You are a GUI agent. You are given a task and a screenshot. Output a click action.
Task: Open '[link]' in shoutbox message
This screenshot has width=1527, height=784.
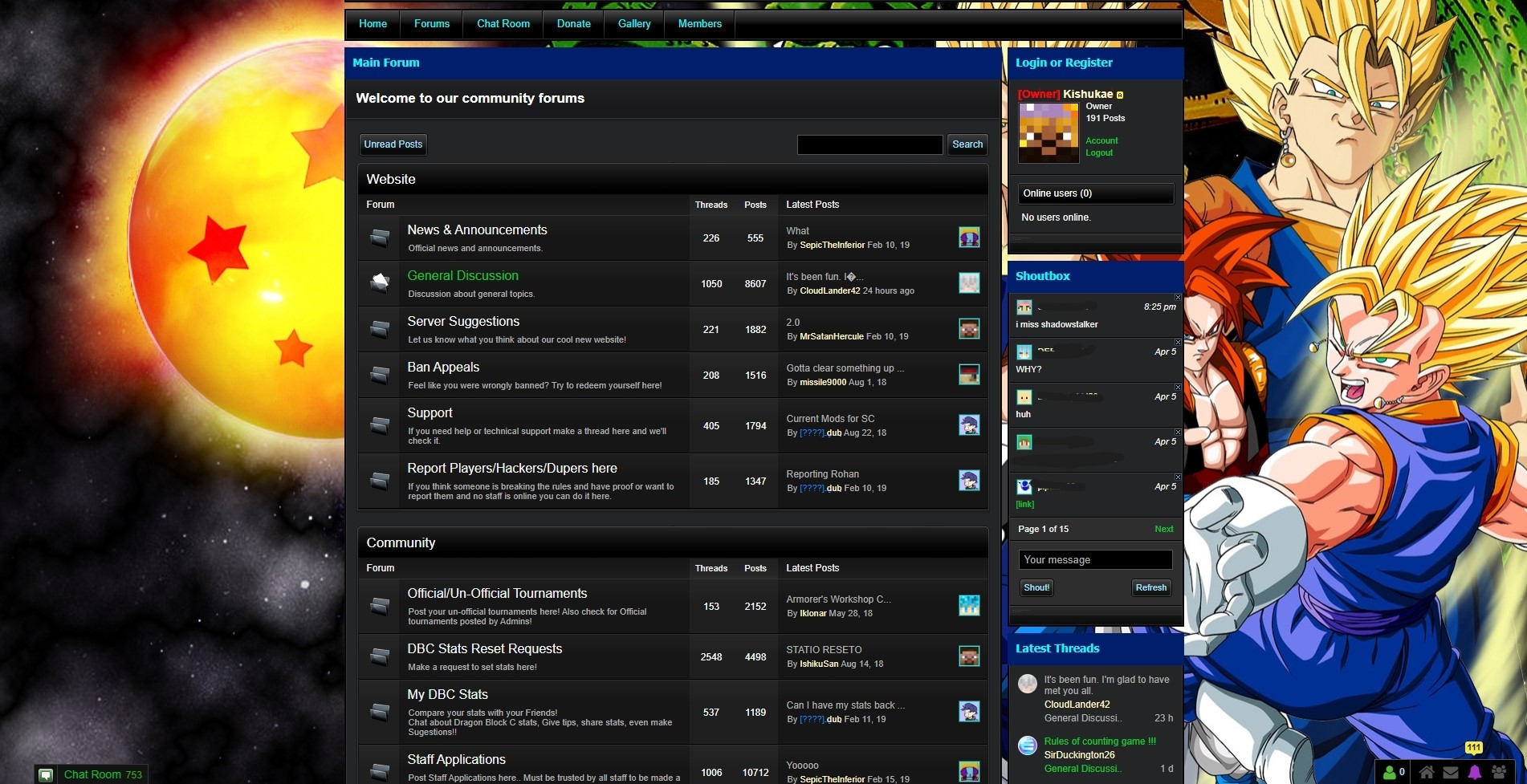pos(1025,504)
